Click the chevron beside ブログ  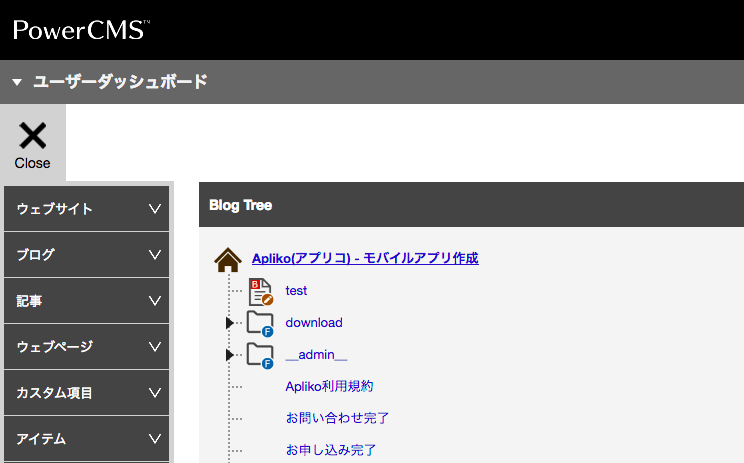pyautogui.click(x=155, y=255)
